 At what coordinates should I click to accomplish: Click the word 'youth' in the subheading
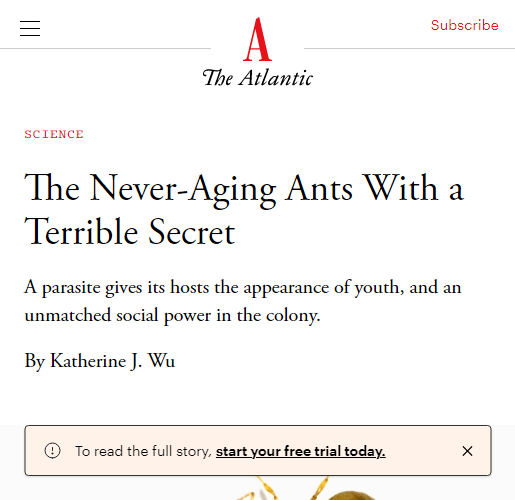377,288
